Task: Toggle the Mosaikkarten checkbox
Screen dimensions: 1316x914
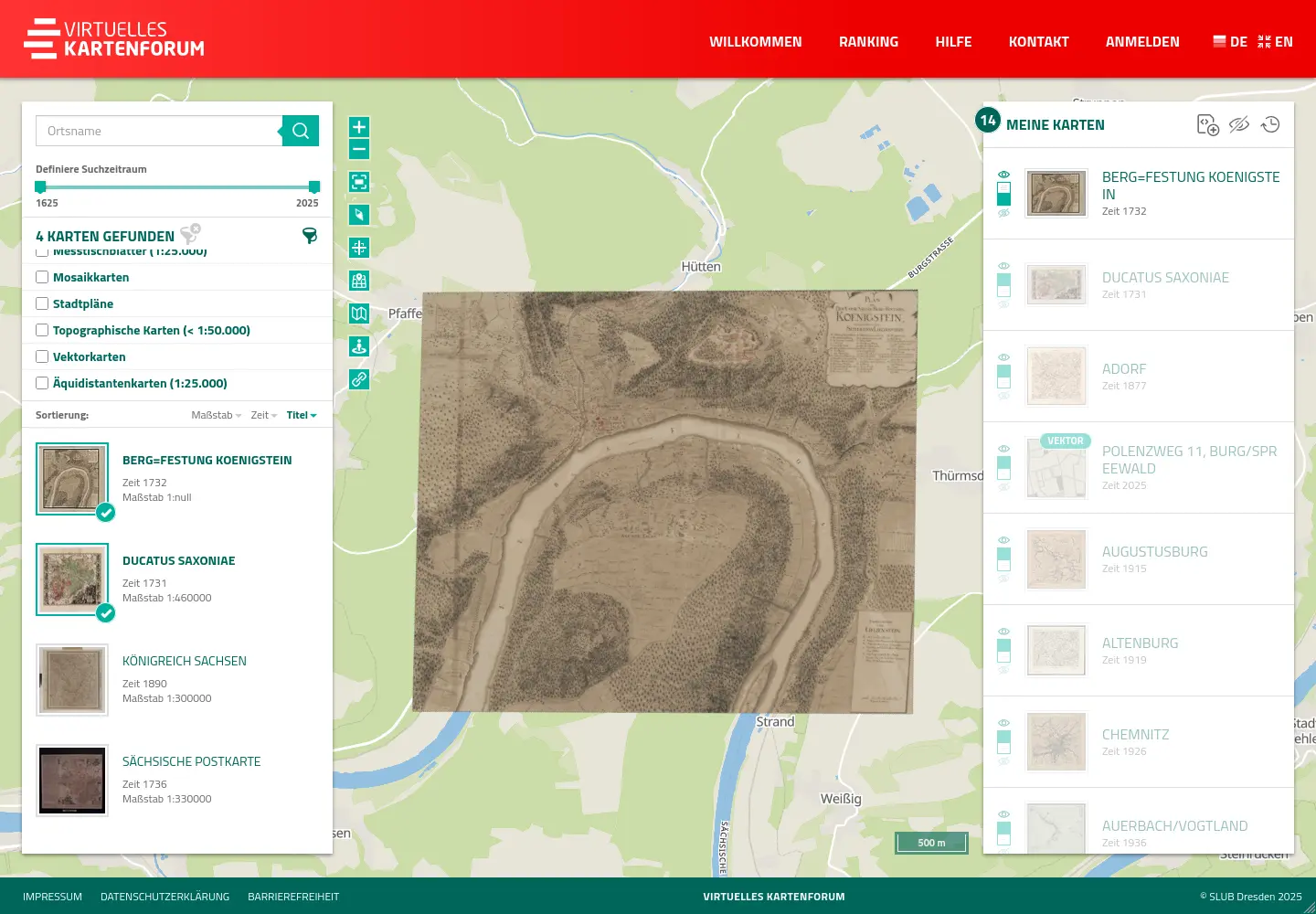Action: (x=42, y=277)
